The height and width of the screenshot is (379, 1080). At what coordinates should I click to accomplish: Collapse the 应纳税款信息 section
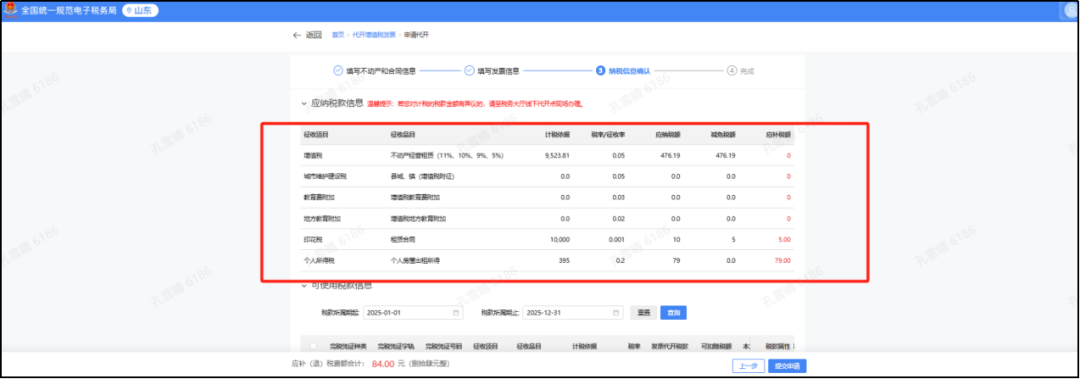pyautogui.click(x=305, y=103)
